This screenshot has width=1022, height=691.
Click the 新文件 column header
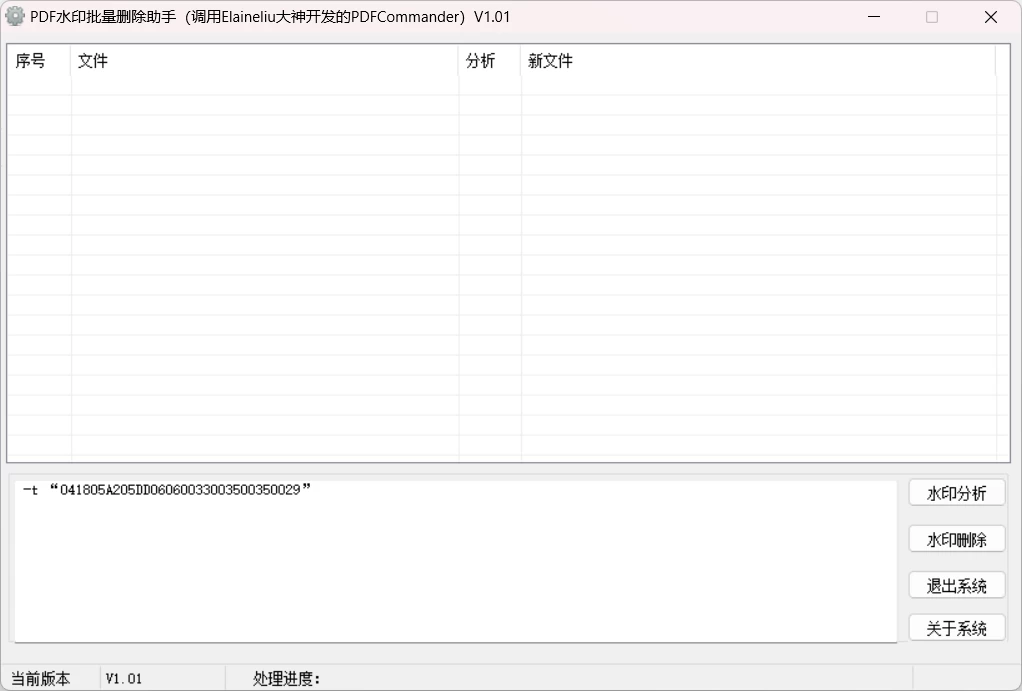[545, 61]
